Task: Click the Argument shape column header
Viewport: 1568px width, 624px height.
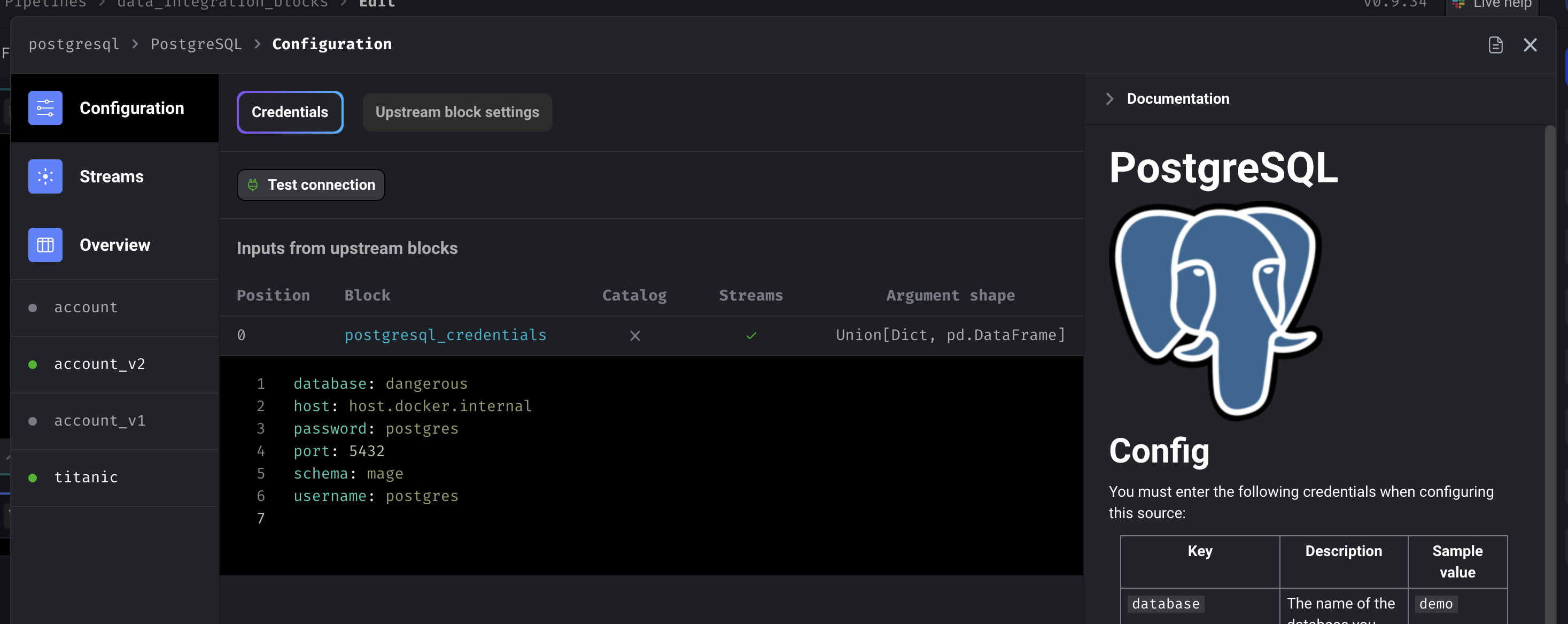Action: 950,295
